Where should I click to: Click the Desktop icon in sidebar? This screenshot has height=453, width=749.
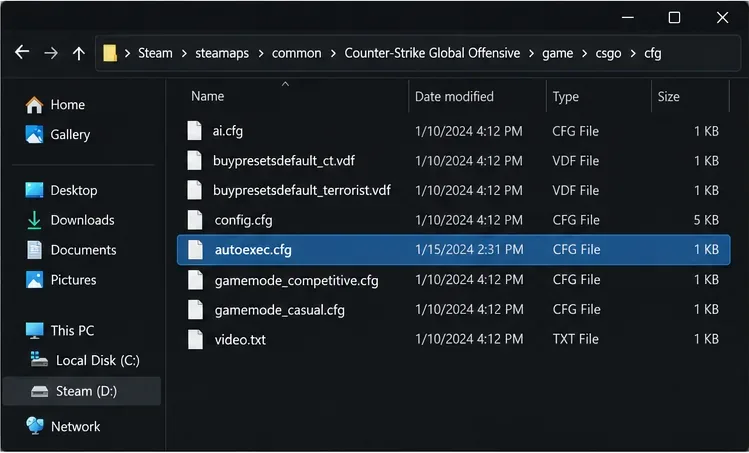pyautogui.click(x=34, y=190)
